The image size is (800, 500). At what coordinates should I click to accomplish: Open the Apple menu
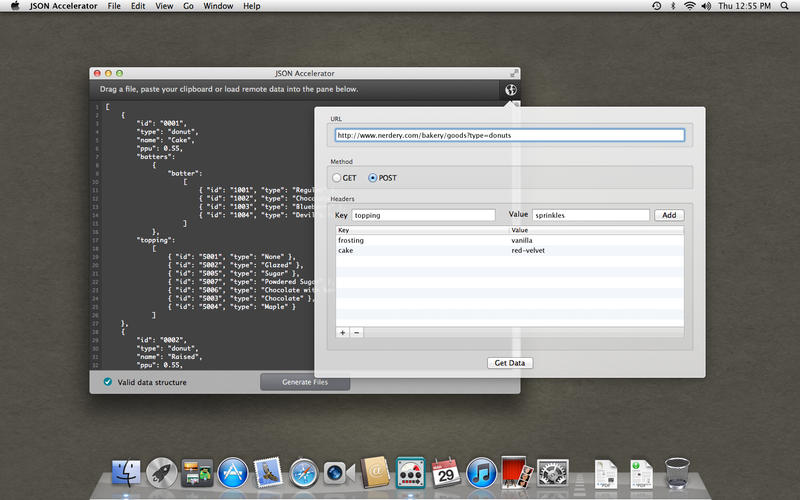(x=15, y=6)
